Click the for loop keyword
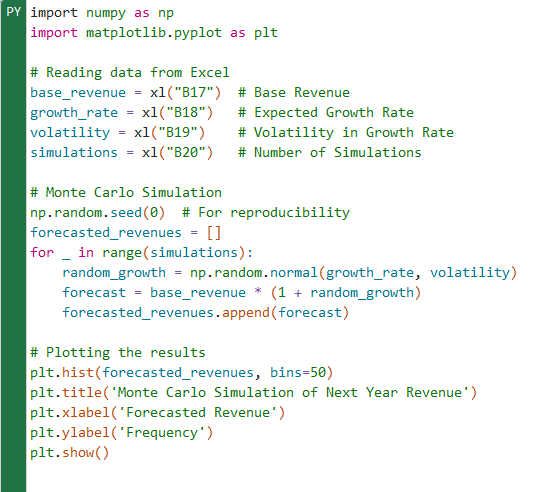The width and height of the screenshot is (534, 492). tap(42, 253)
